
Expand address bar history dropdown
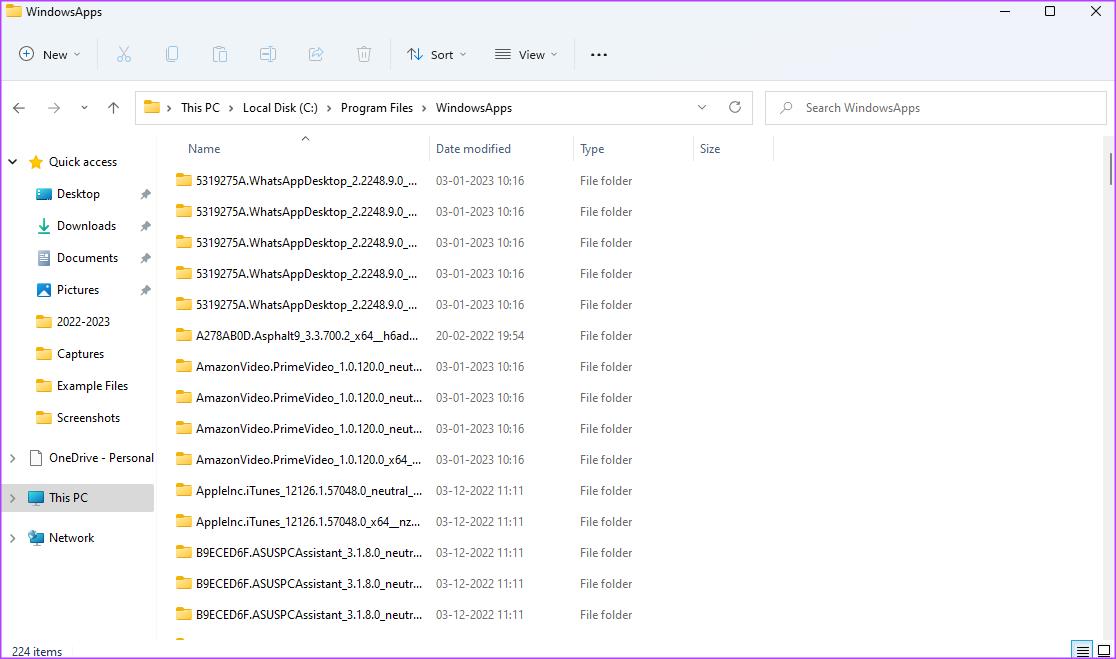pyautogui.click(x=702, y=107)
